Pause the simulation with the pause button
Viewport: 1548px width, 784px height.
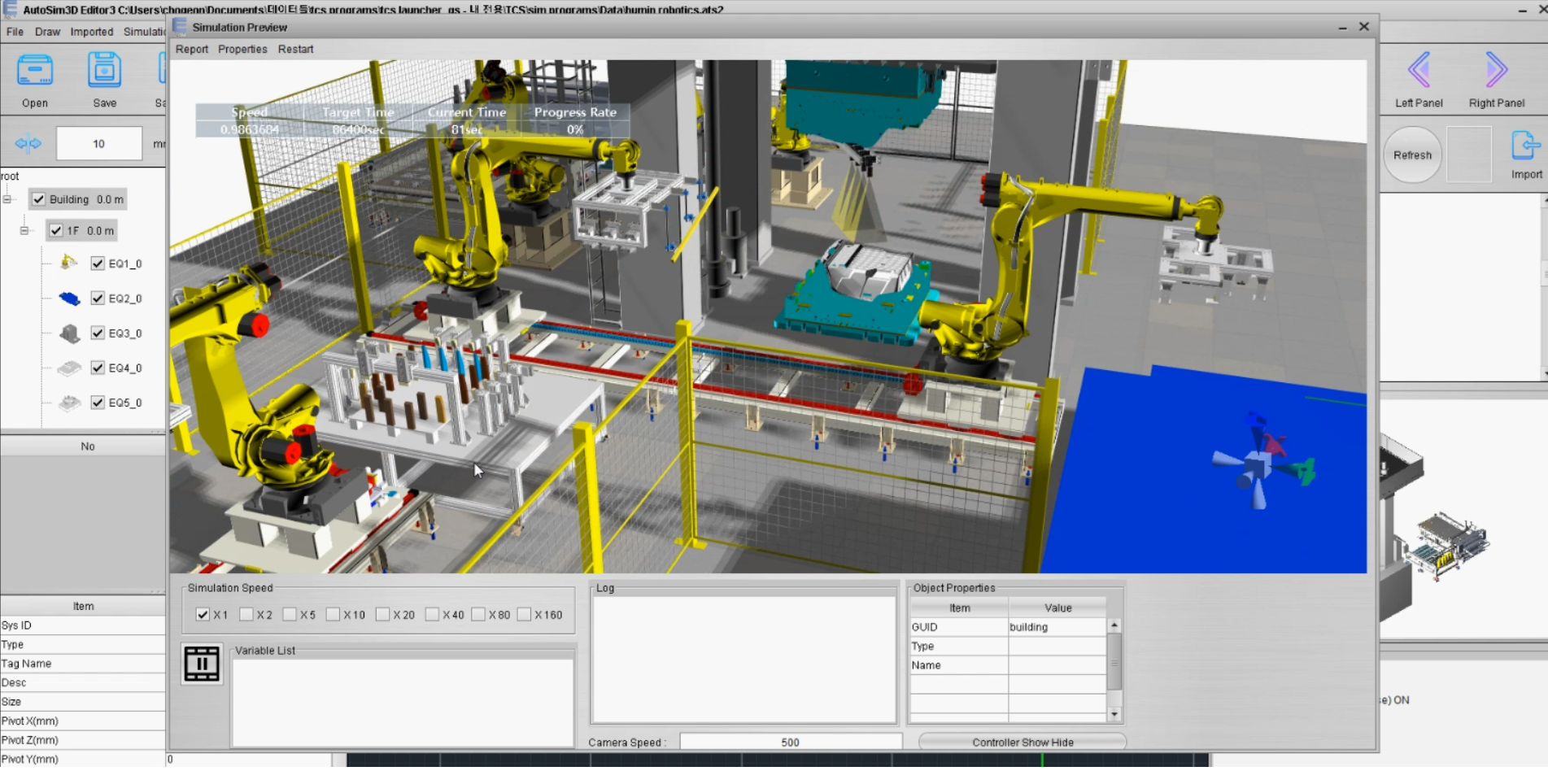[x=202, y=664]
